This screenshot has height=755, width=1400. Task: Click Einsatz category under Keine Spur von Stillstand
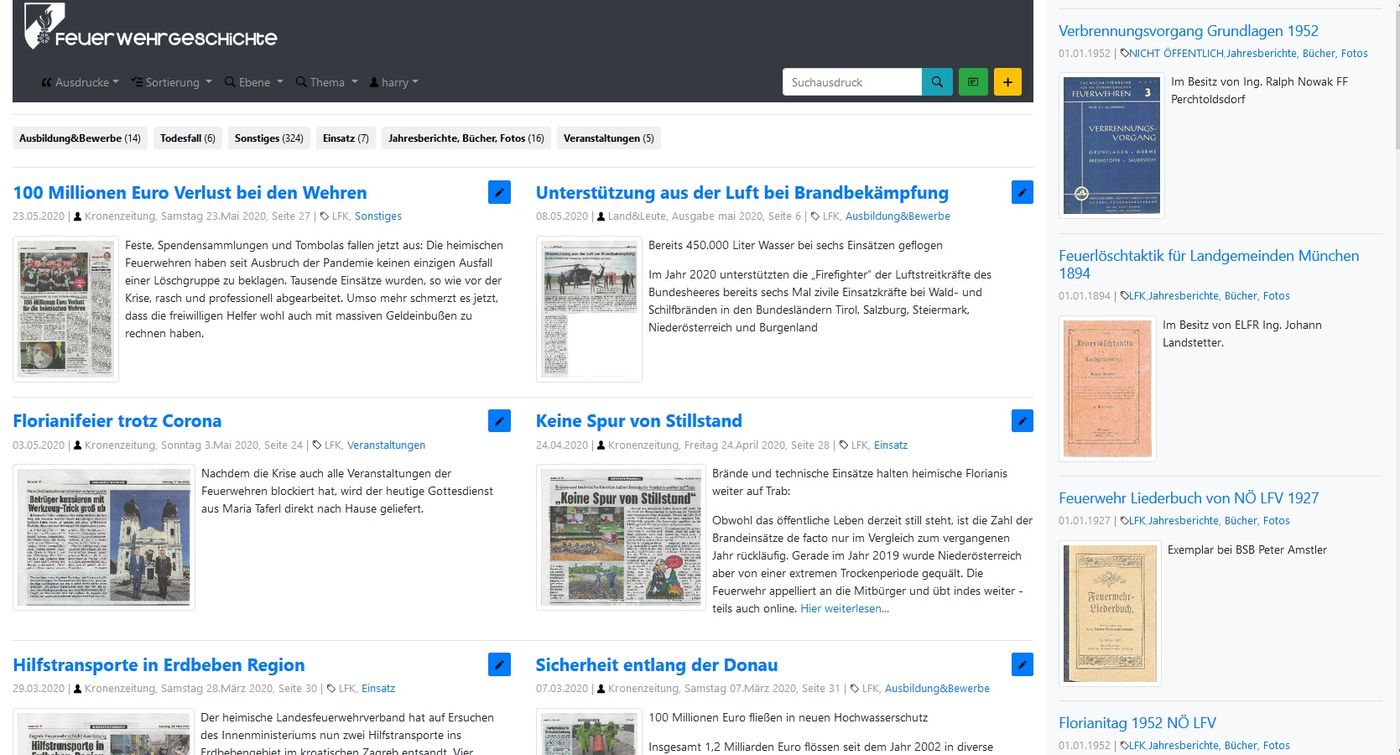pyautogui.click(x=891, y=445)
